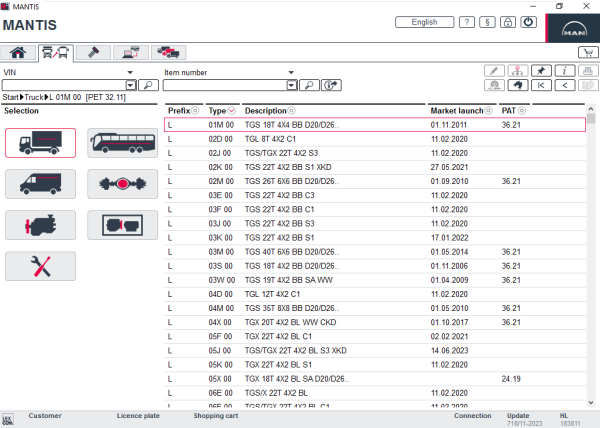
Task: Select the tools wrench category in Selection
Action: [41, 266]
